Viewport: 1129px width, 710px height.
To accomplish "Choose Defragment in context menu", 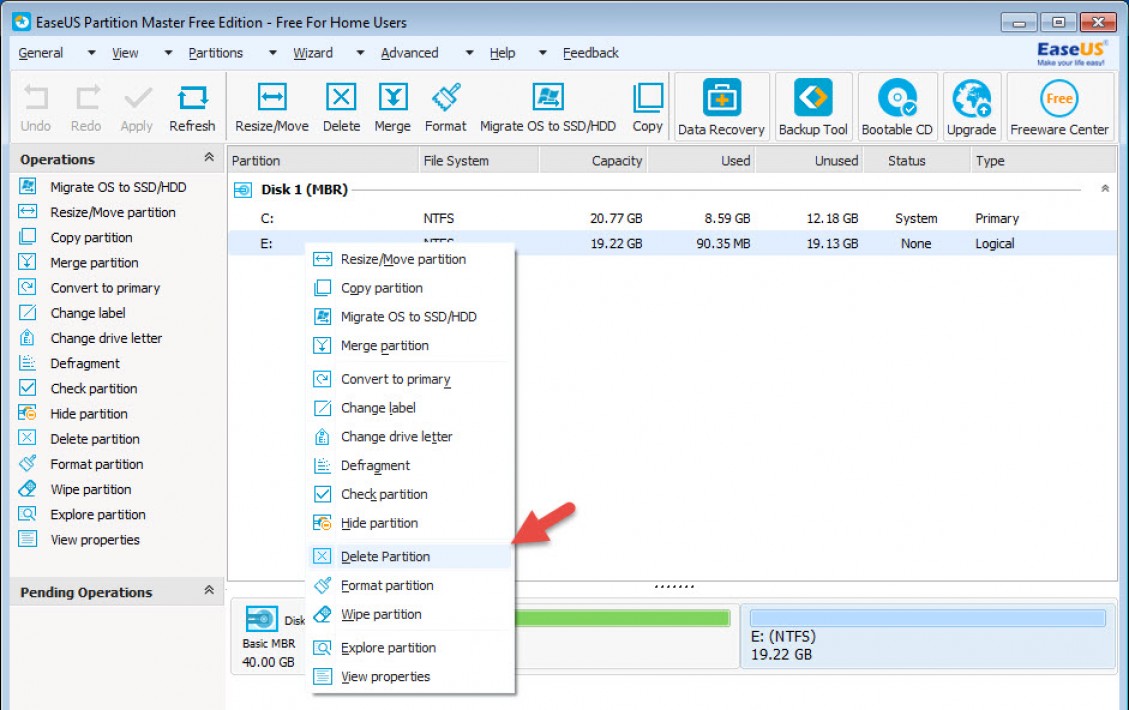I will [x=410, y=465].
